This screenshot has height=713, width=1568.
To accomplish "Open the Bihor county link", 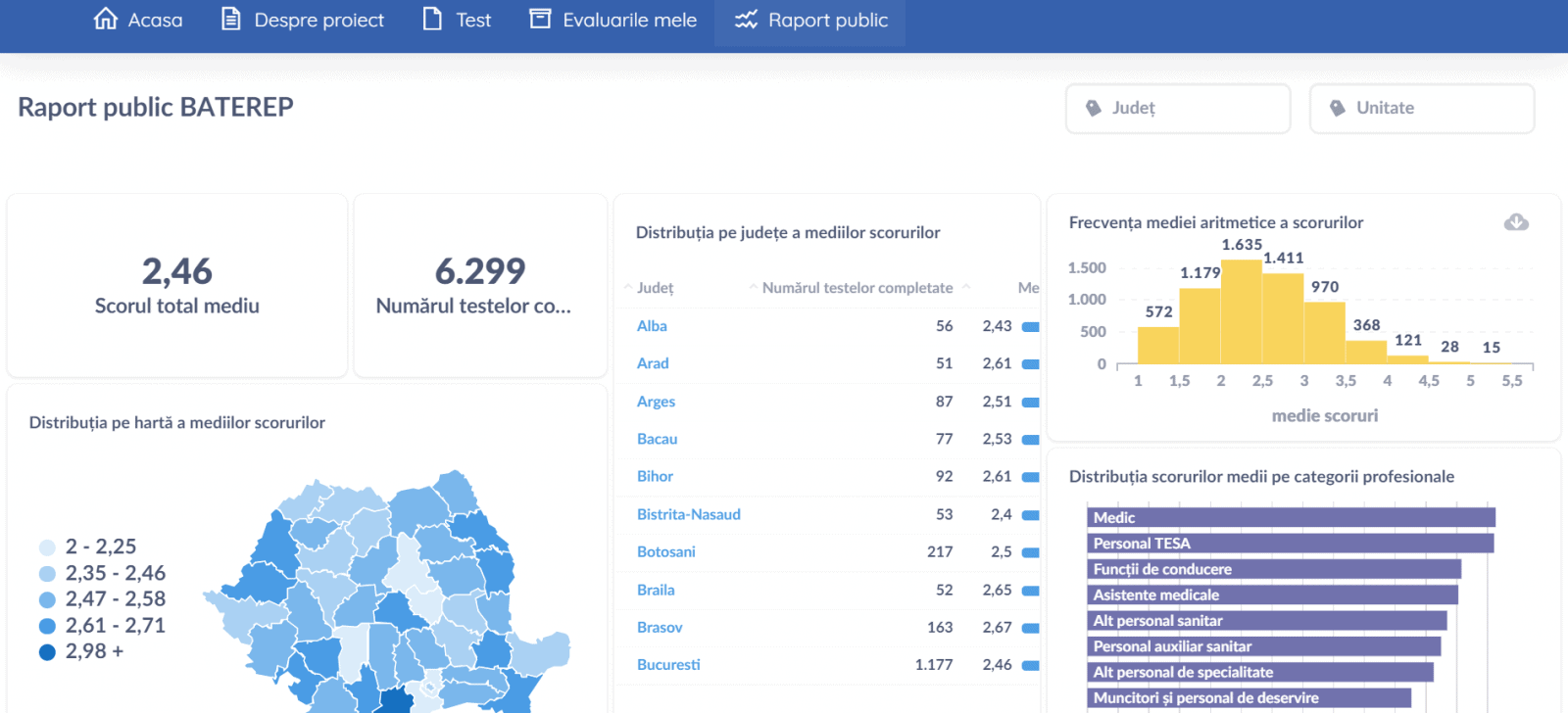I will [x=655, y=476].
